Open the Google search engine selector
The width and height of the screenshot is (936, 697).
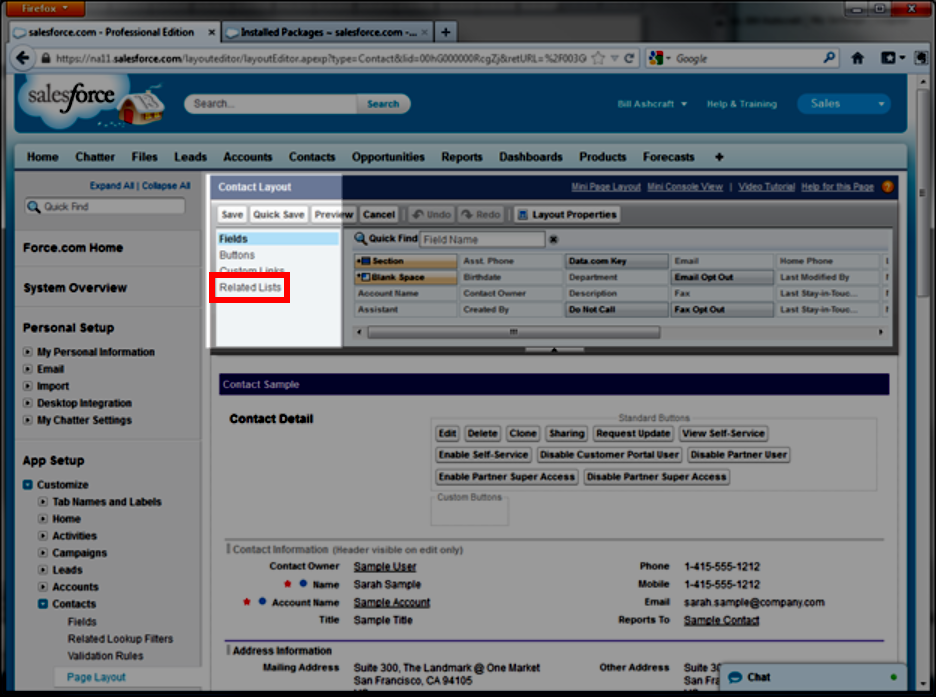pyautogui.click(x=660, y=58)
